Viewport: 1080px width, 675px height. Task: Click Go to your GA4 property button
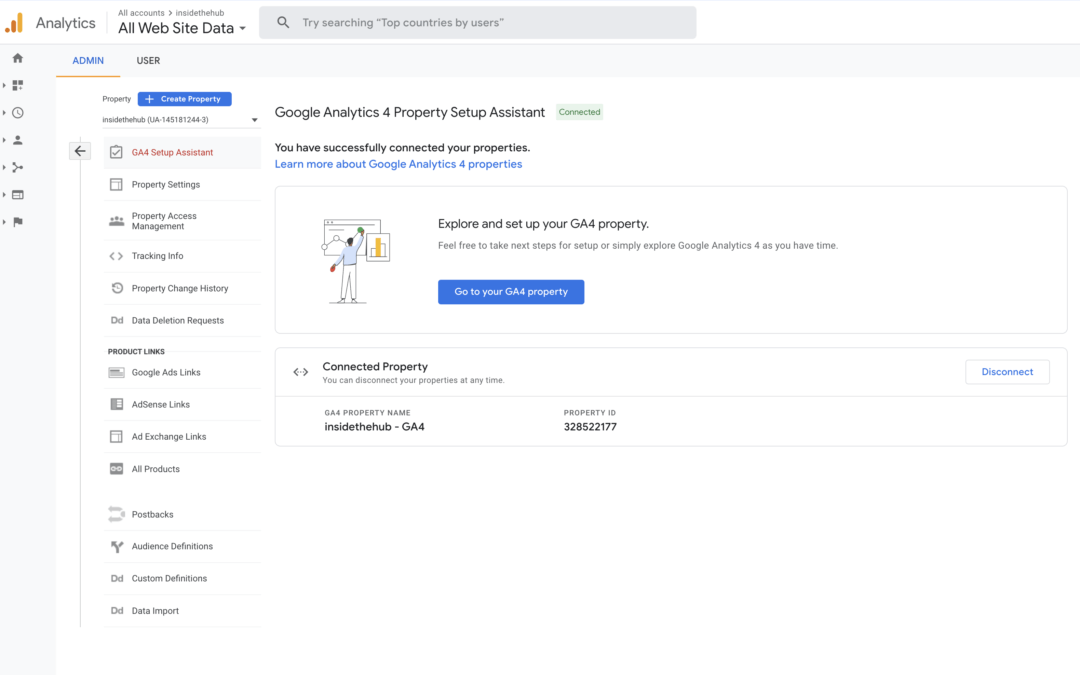click(511, 292)
